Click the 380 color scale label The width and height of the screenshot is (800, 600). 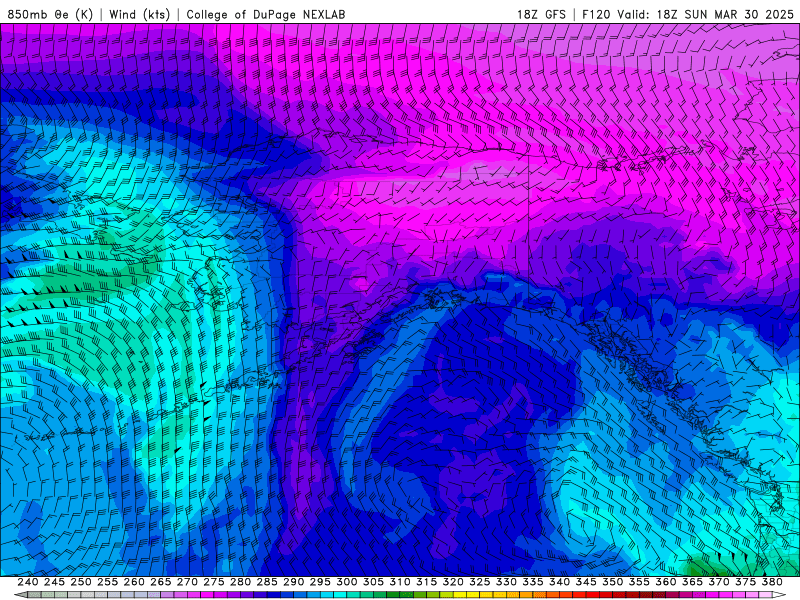[772, 582]
